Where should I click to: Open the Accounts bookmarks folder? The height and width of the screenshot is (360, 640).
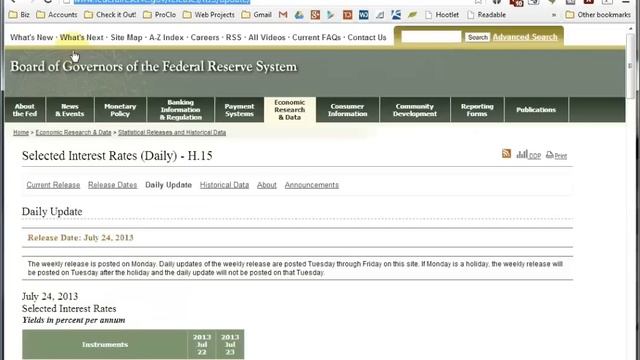pos(57,15)
